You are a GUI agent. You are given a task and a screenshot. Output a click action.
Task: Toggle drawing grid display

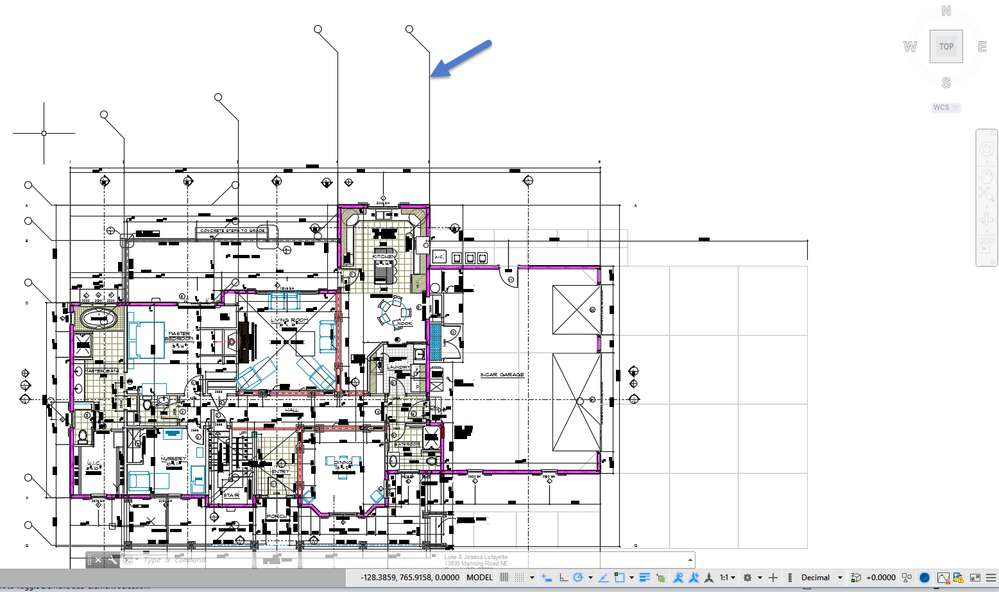[x=504, y=577]
